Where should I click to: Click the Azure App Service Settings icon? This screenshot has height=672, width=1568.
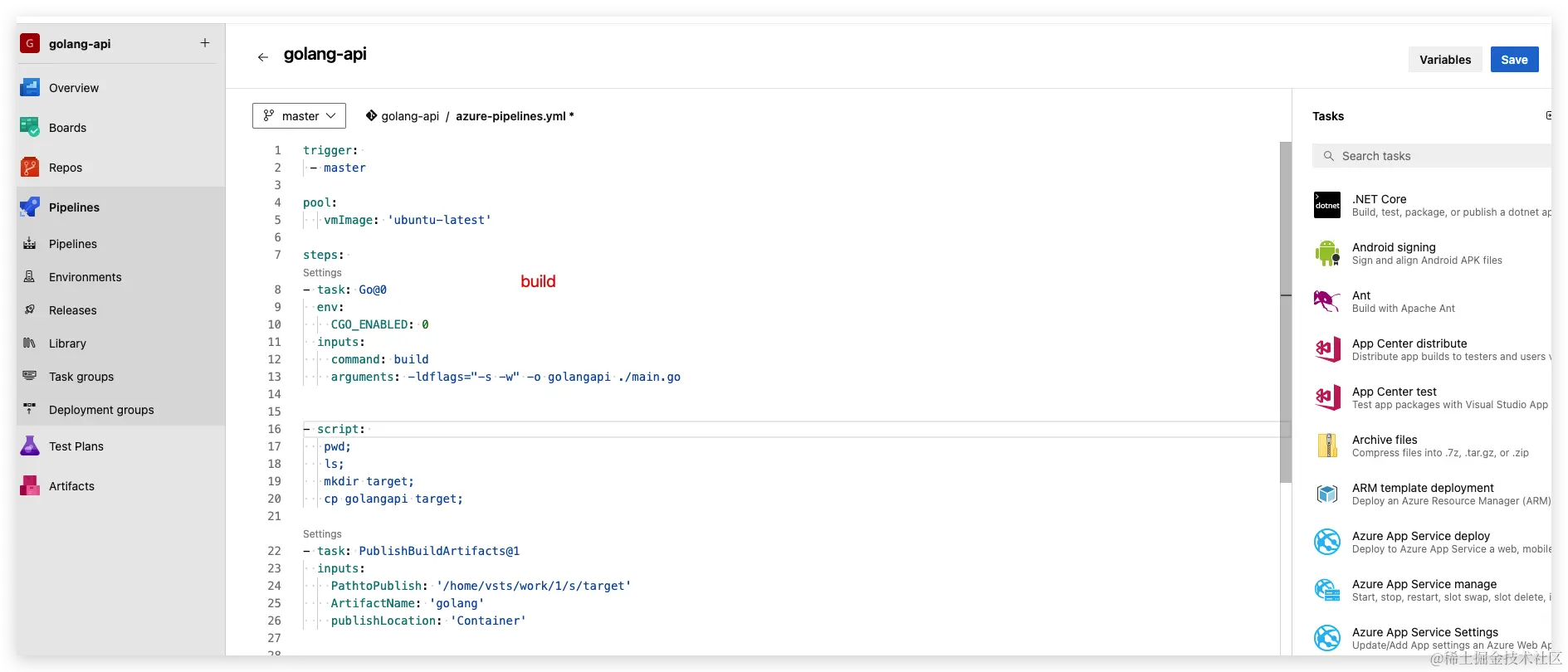point(1327,638)
